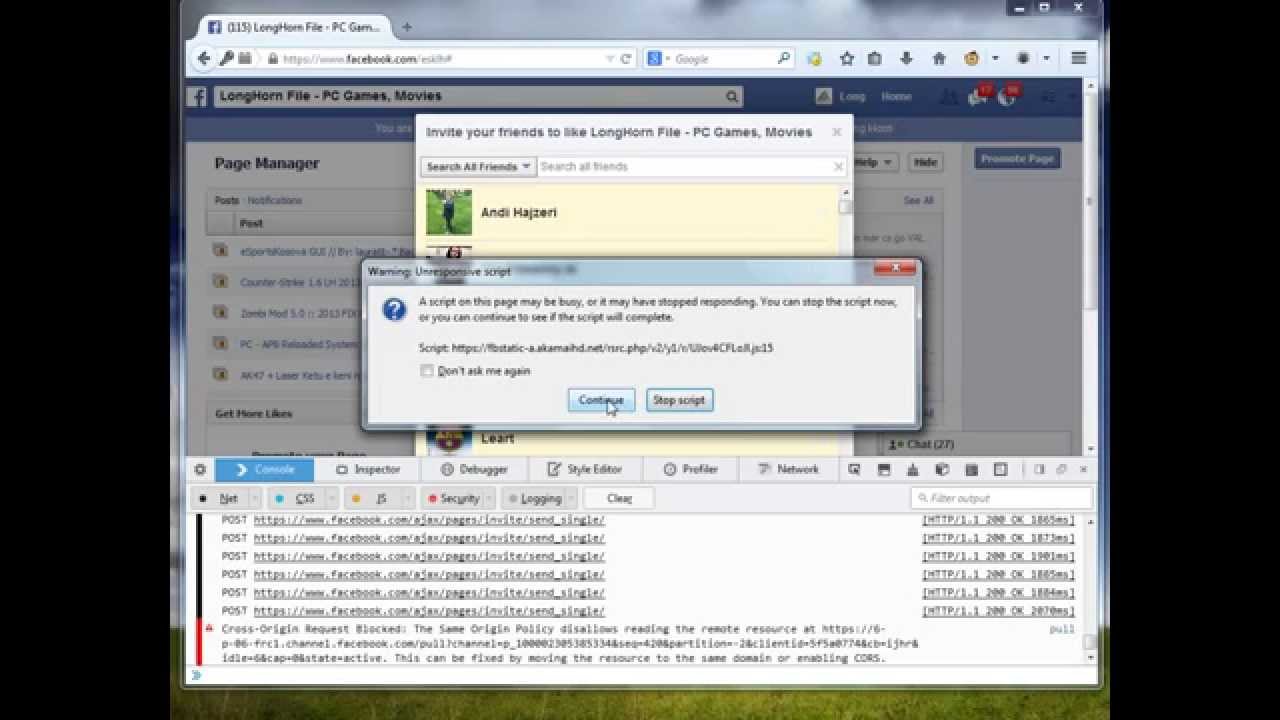Click the magnifier in the Facebook search bar
Image resolution: width=1280 pixels, height=720 pixels.
coord(732,97)
